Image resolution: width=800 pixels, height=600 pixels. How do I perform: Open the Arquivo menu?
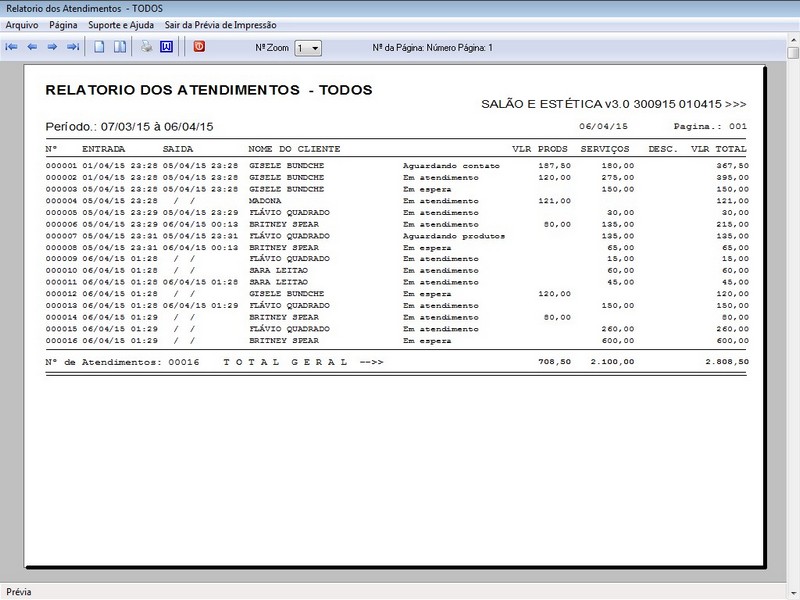22,23
